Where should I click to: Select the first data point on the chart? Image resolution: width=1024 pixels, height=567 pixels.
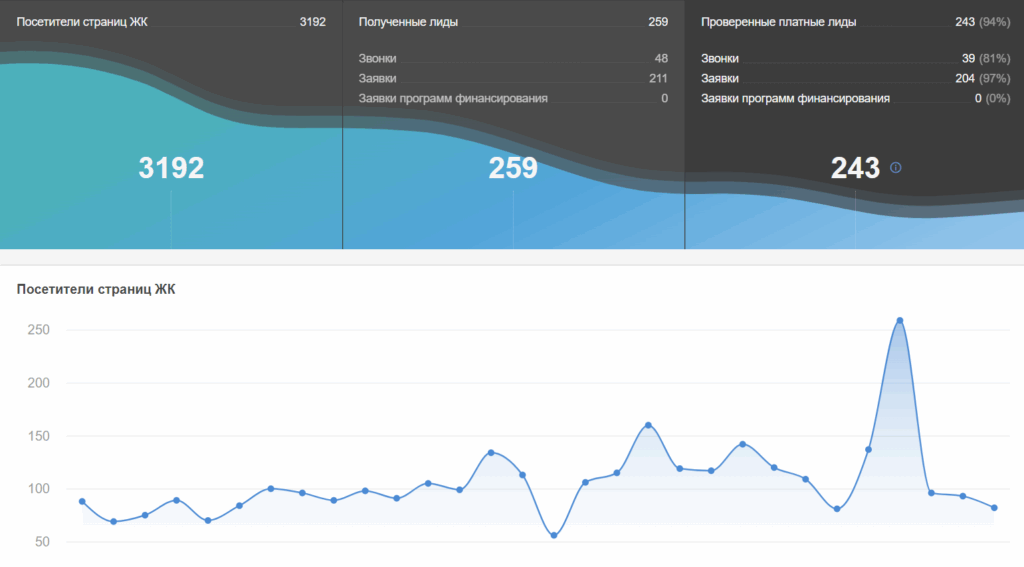(x=82, y=501)
